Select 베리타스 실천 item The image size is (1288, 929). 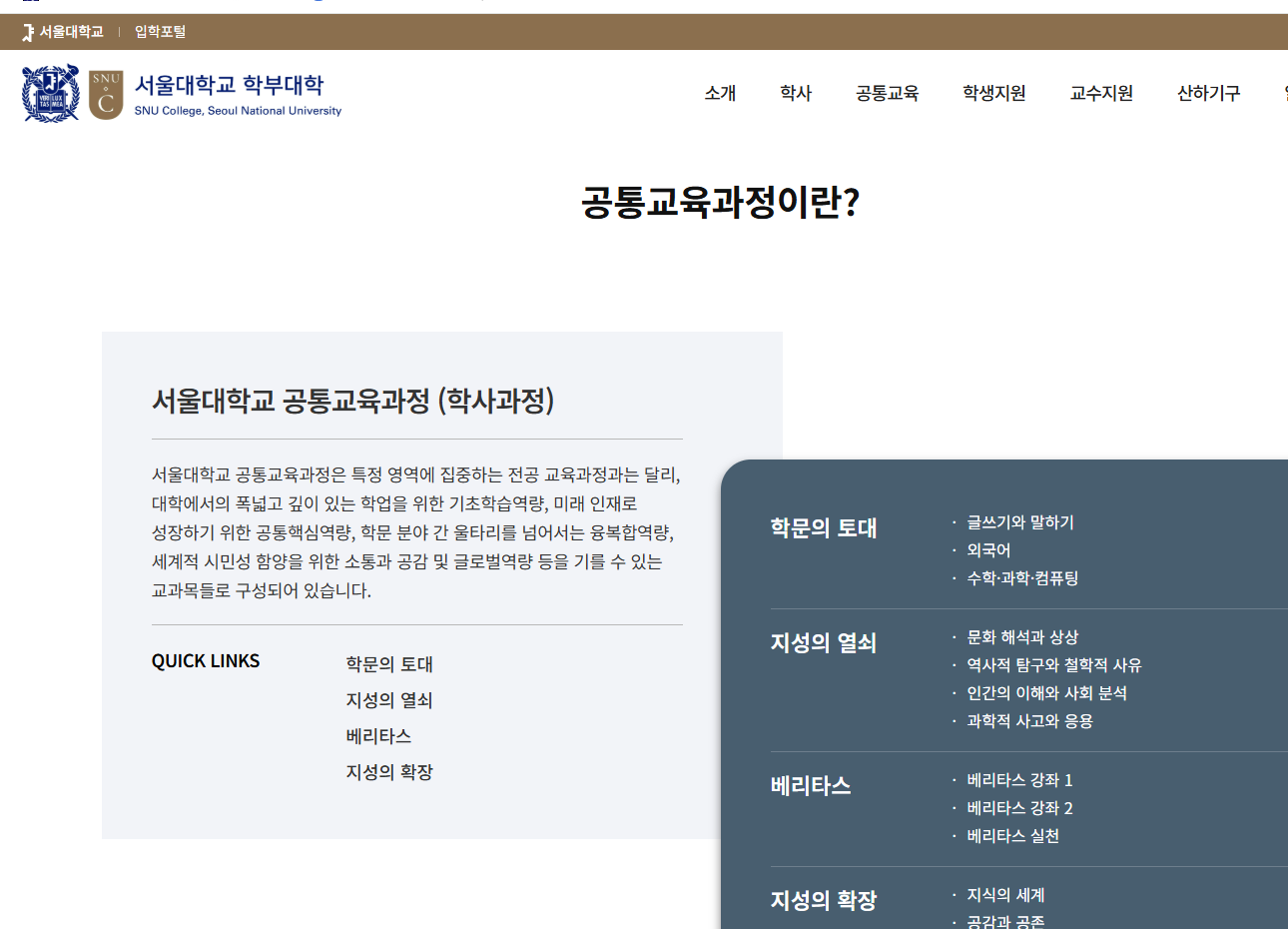[1012, 836]
